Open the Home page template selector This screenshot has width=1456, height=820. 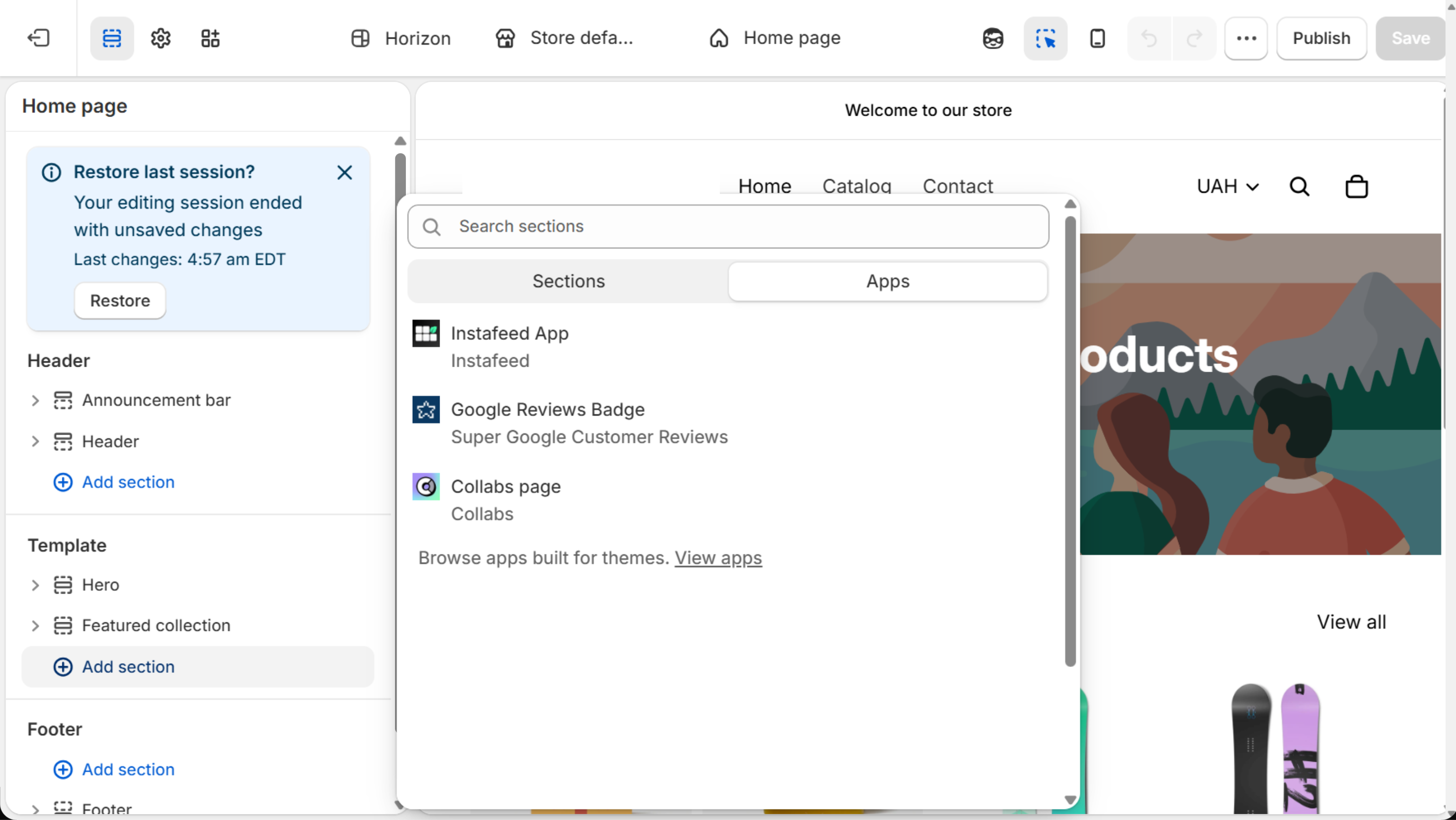(774, 38)
